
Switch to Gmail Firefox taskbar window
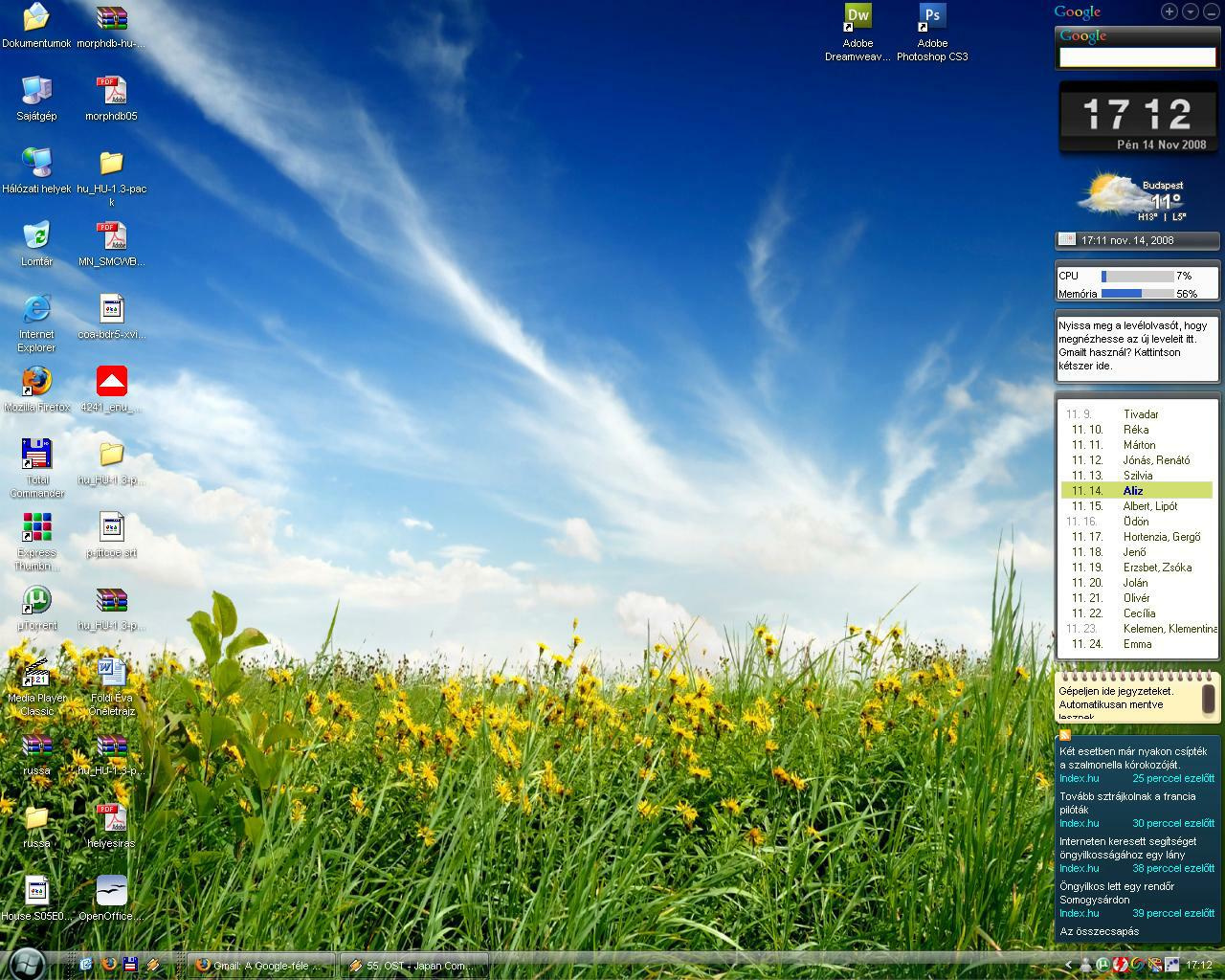(262, 965)
